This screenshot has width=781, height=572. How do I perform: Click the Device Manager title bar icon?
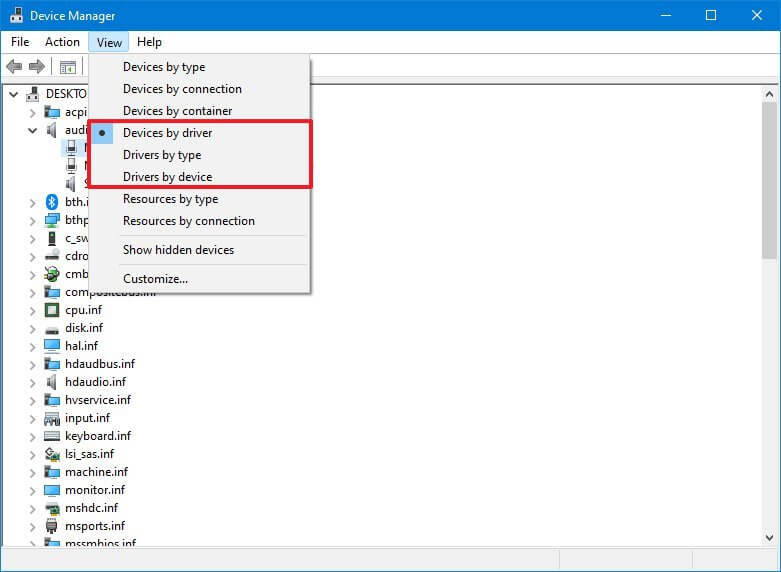tap(16, 15)
